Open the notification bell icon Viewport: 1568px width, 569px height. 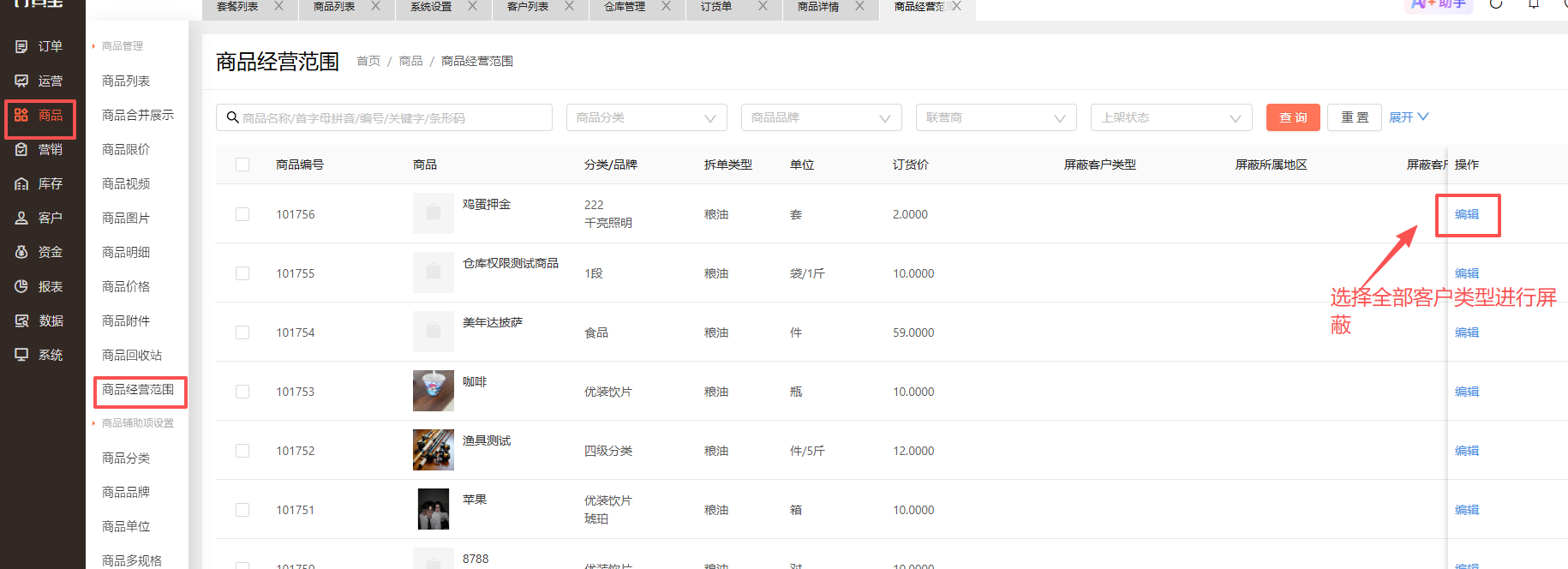[x=1534, y=4]
